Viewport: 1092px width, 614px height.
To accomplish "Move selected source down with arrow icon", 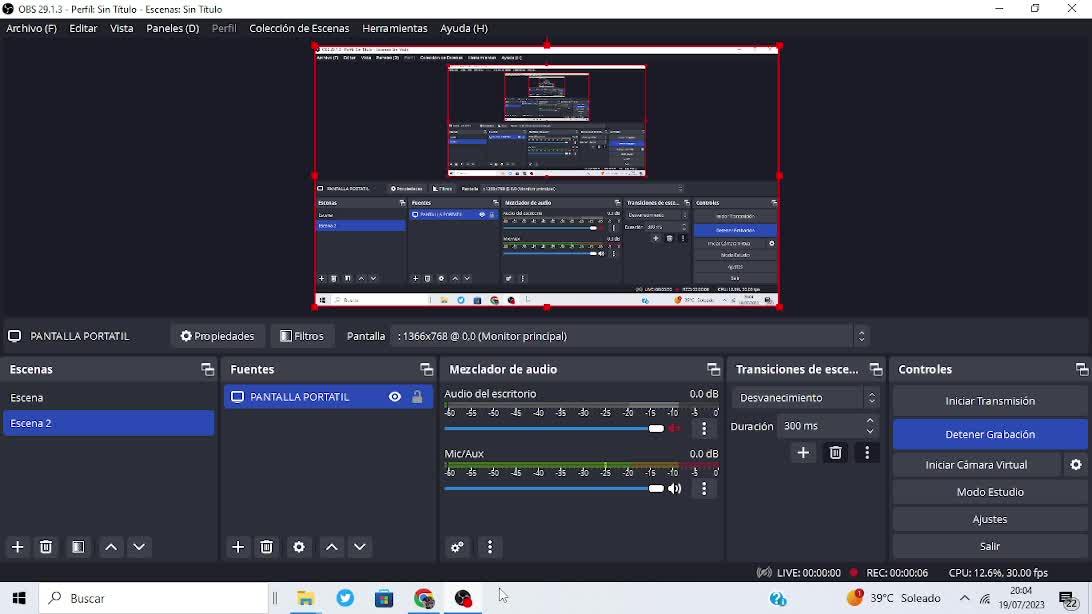I will (x=360, y=547).
